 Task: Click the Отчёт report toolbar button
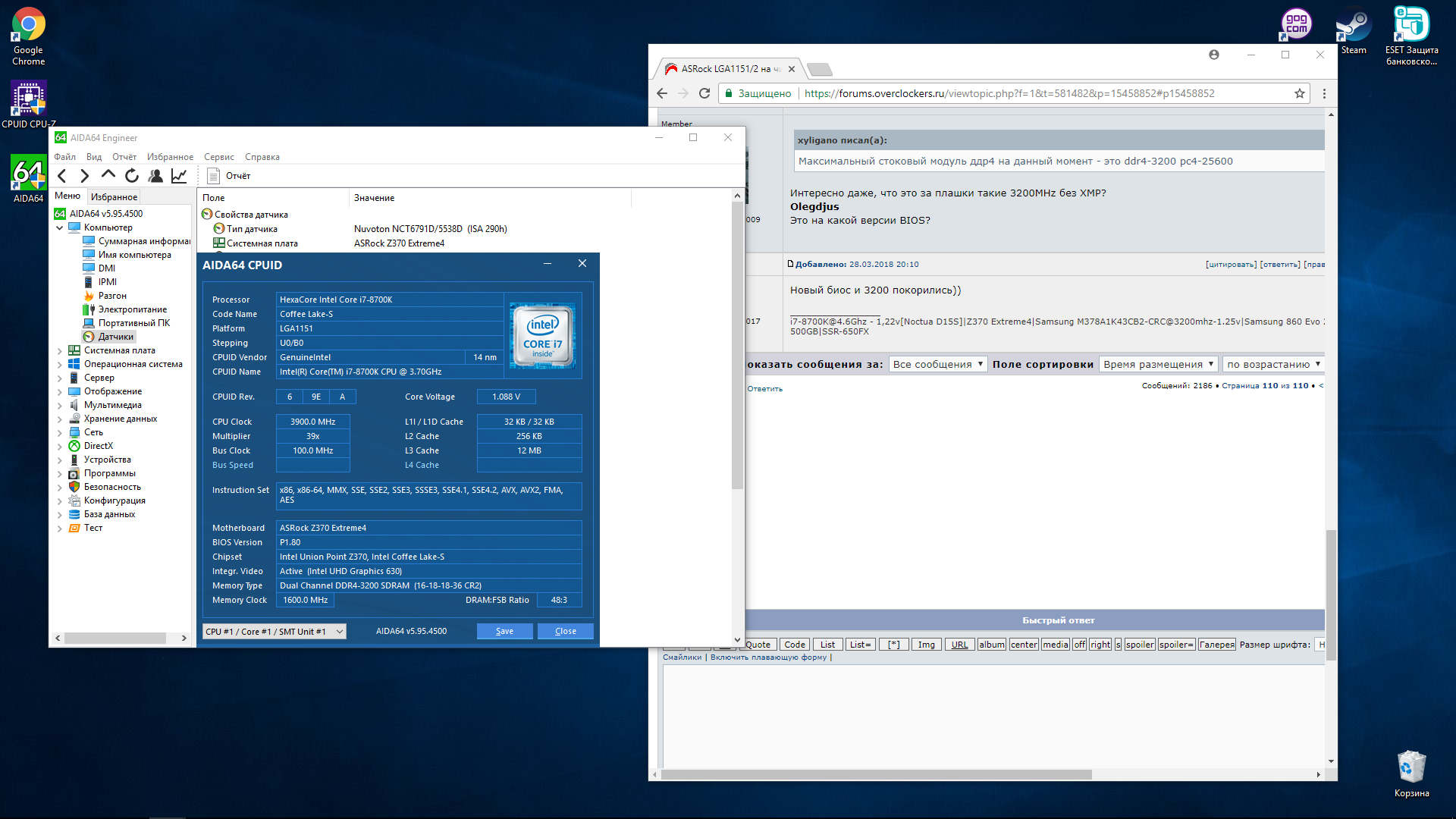point(229,176)
